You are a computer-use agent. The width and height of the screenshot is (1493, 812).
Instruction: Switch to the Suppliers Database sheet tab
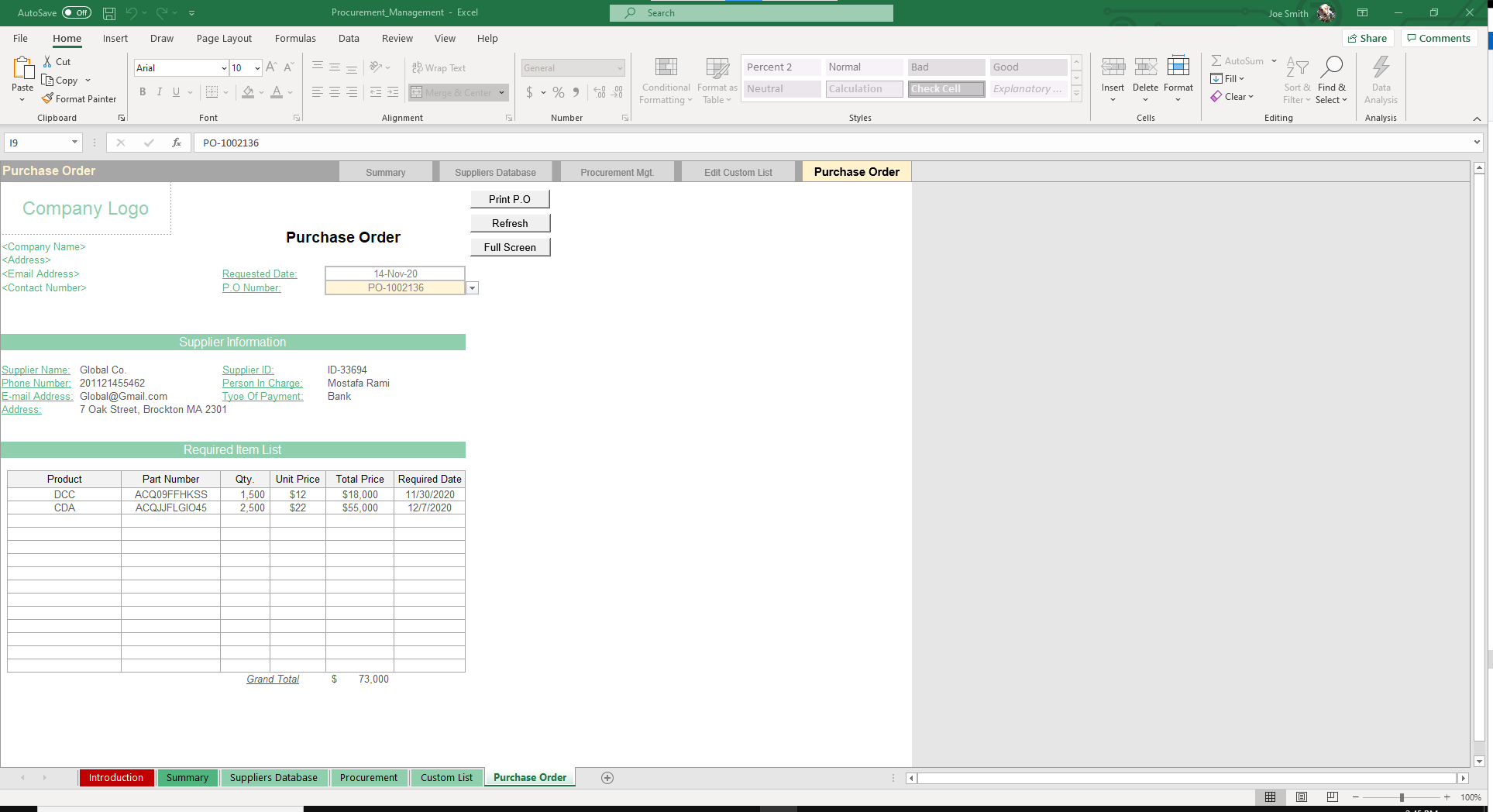click(x=273, y=778)
